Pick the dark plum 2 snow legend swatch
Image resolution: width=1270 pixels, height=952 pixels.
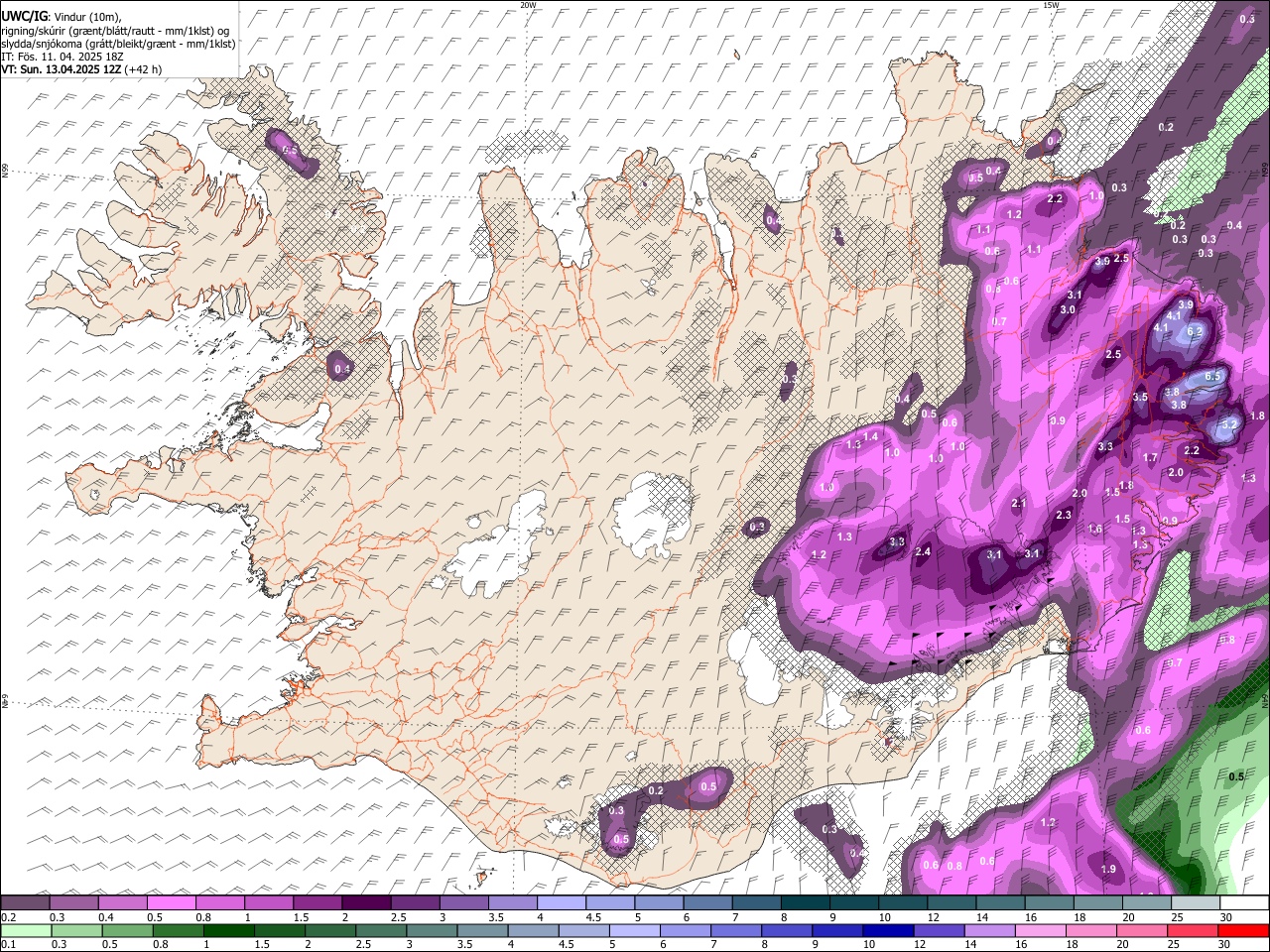tap(365, 903)
